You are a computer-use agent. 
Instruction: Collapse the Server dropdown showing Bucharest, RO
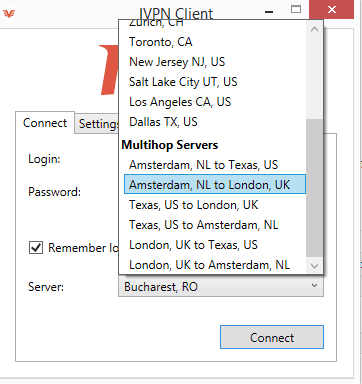coord(221,287)
